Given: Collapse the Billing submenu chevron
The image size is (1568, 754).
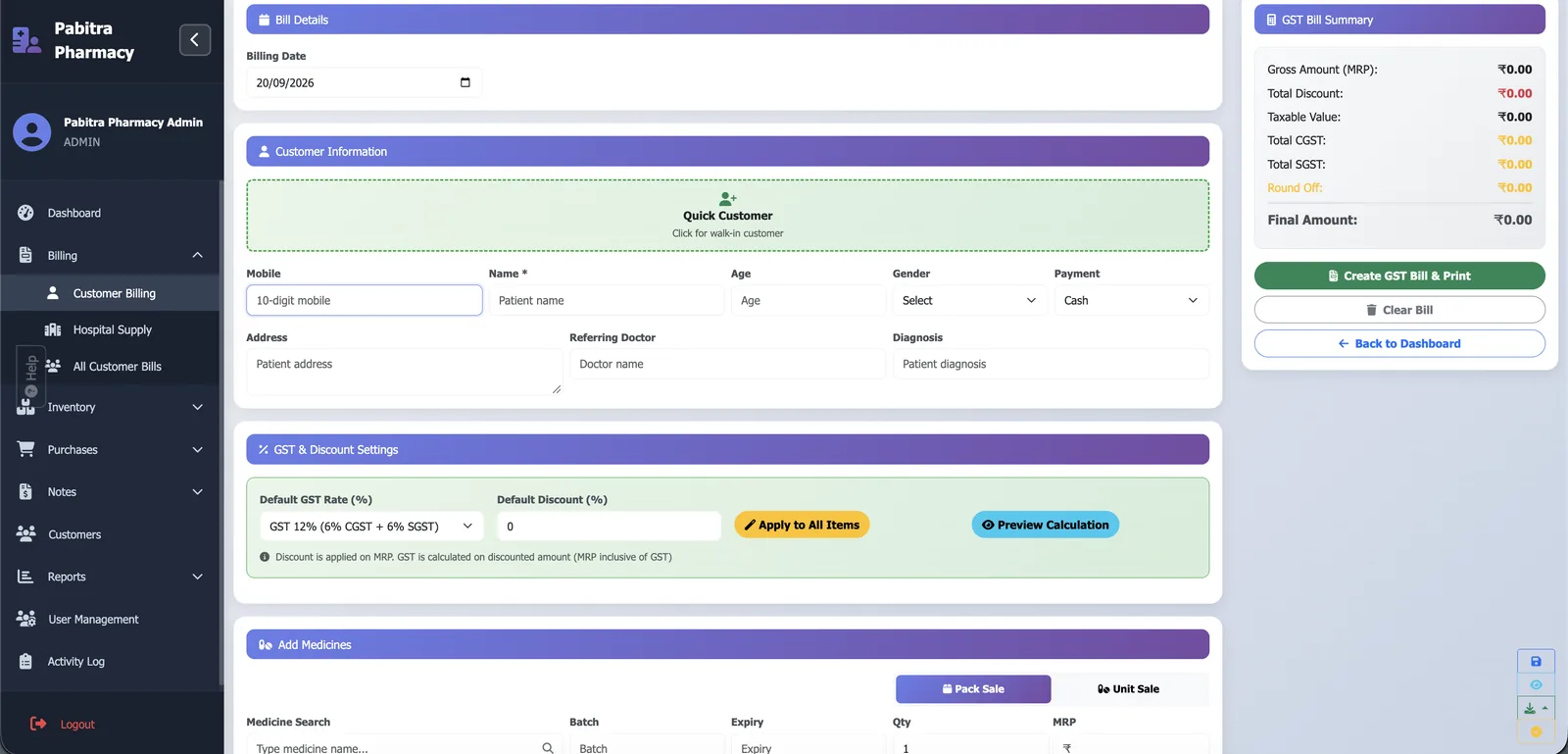Looking at the screenshot, I should (197, 255).
